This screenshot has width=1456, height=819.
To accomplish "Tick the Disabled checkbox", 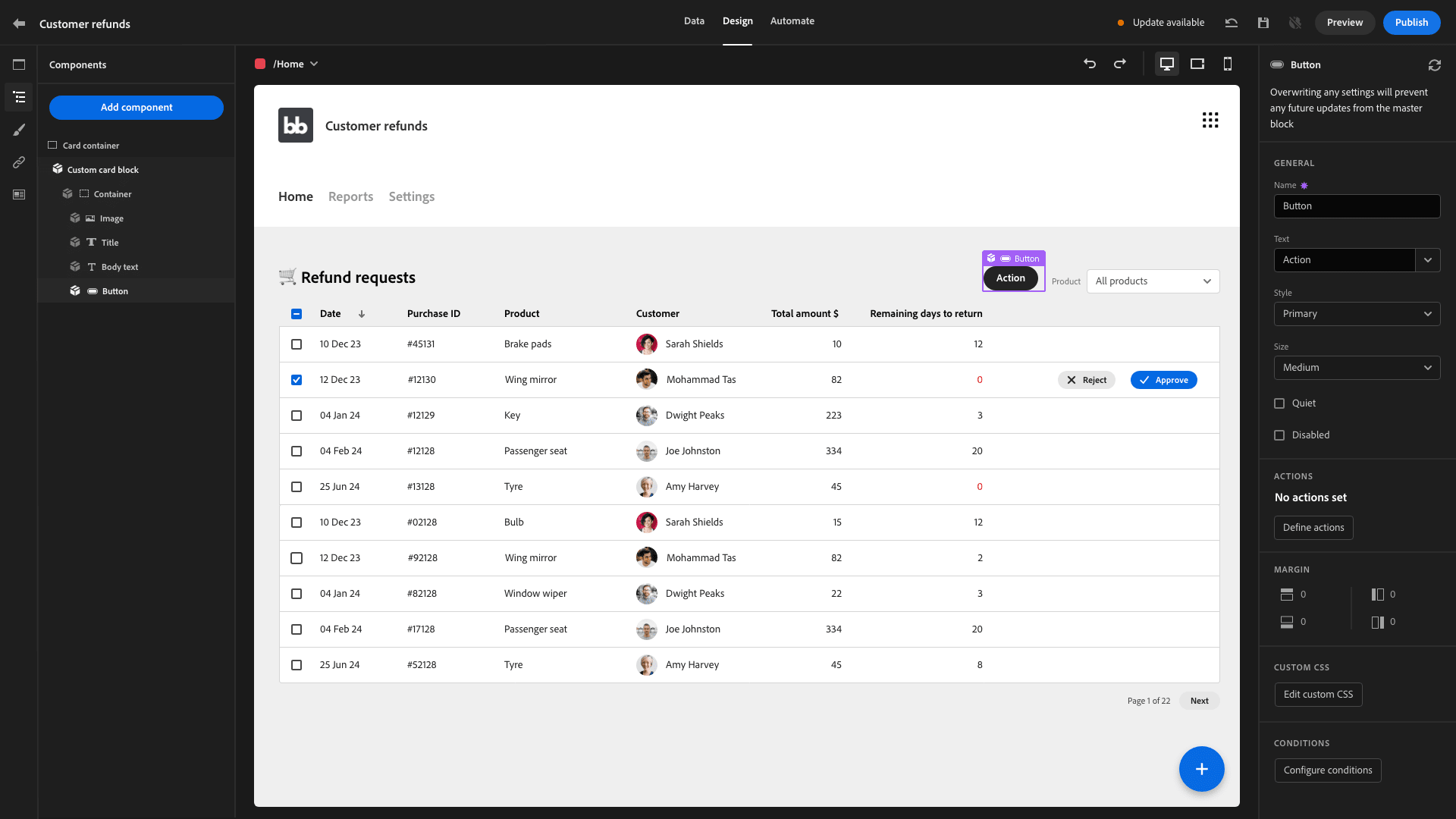I will [1279, 435].
